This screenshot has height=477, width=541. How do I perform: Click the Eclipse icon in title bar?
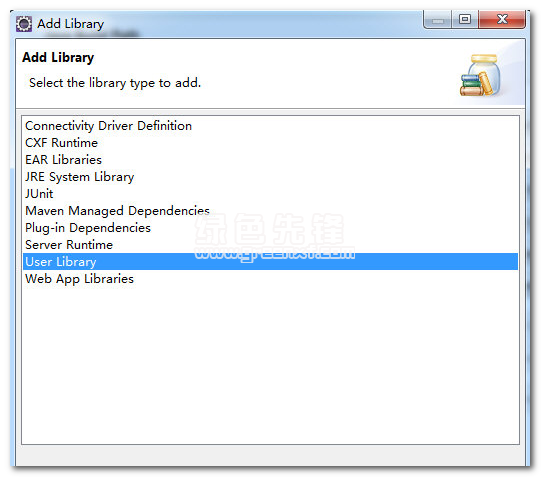[24, 24]
